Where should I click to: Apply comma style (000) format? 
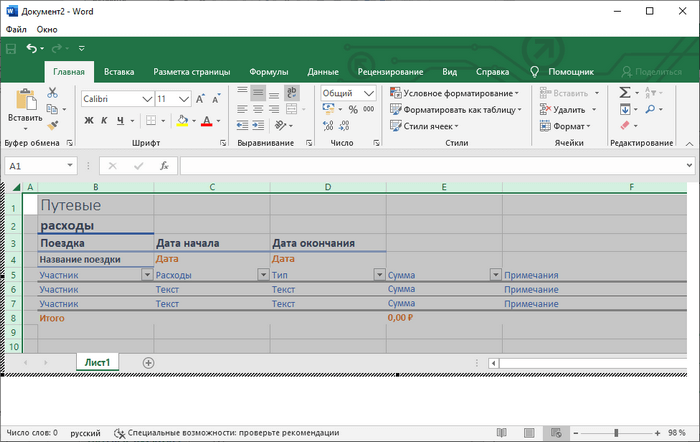tap(368, 109)
